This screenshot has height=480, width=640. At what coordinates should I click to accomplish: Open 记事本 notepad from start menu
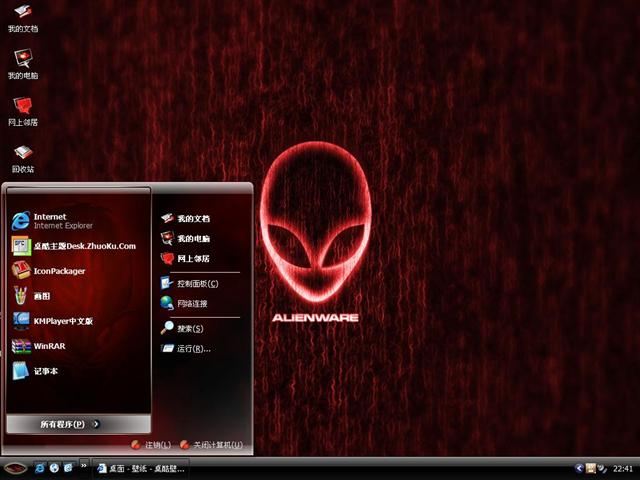pos(78,371)
